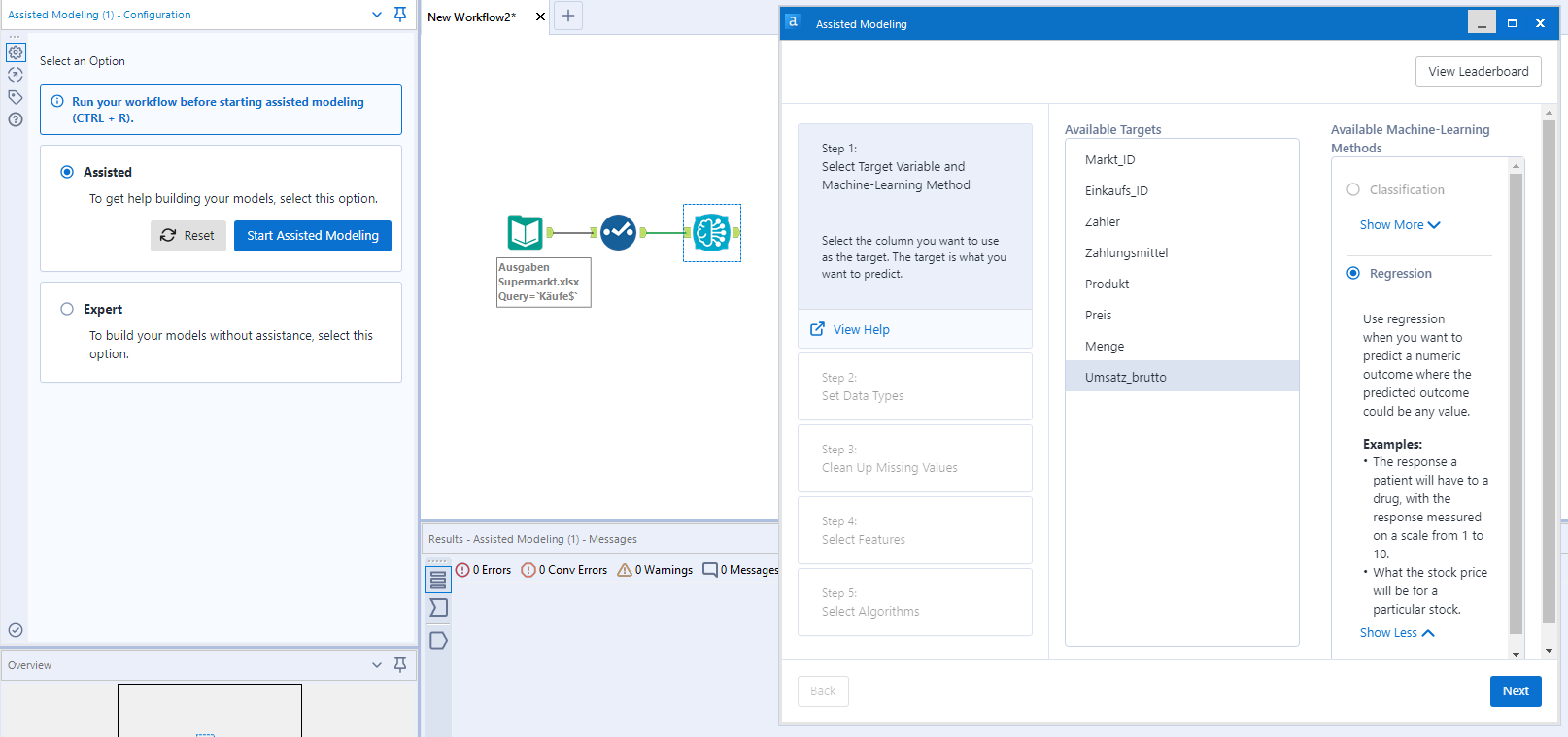
Task: Select the Assisted Modeling brain tool on canvas
Action: (x=712, y=232)
